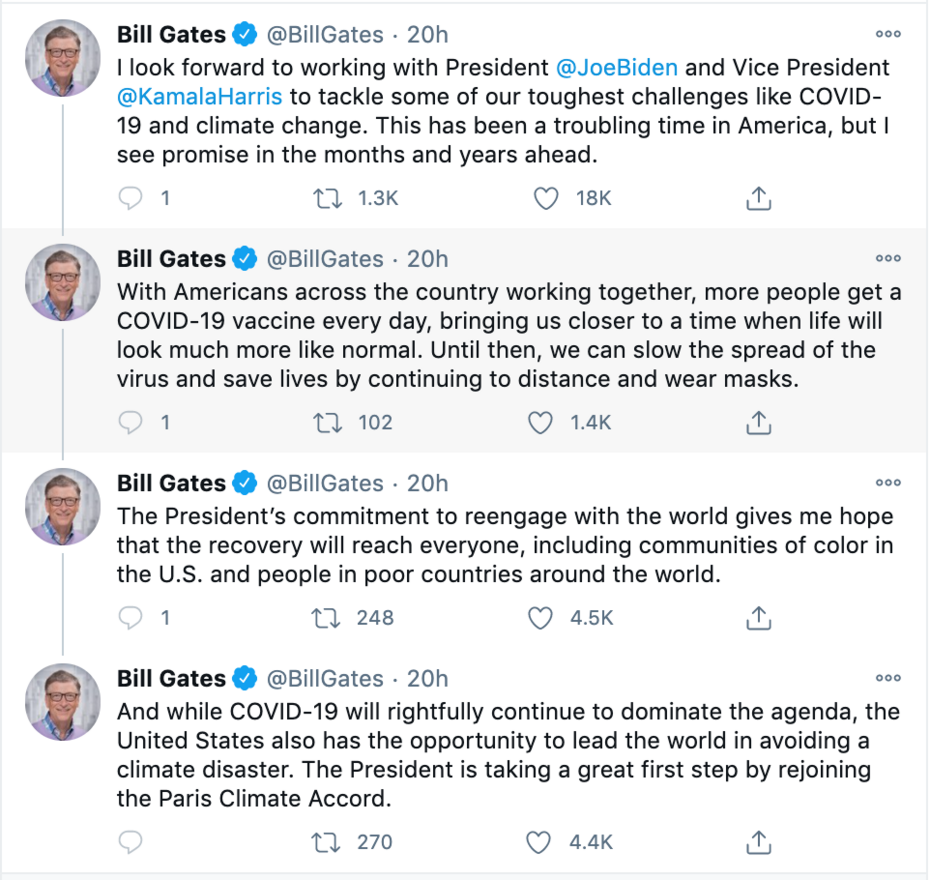This screenshot has height=880, width=930.
Task: Like the tweet with 1.4K likes
Action: click(x=540, y=423)
